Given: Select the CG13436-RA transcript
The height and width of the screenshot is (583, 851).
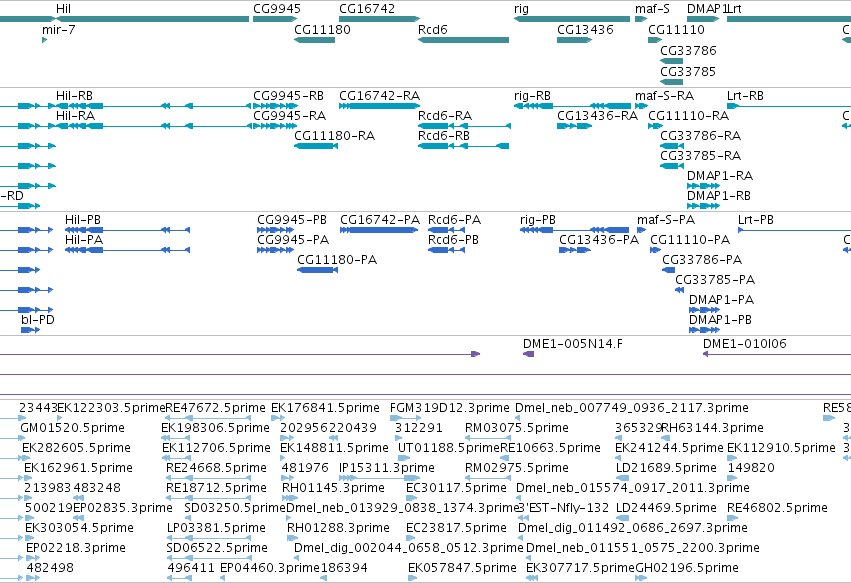Looking at the screenshot, I should click(574, 126).
